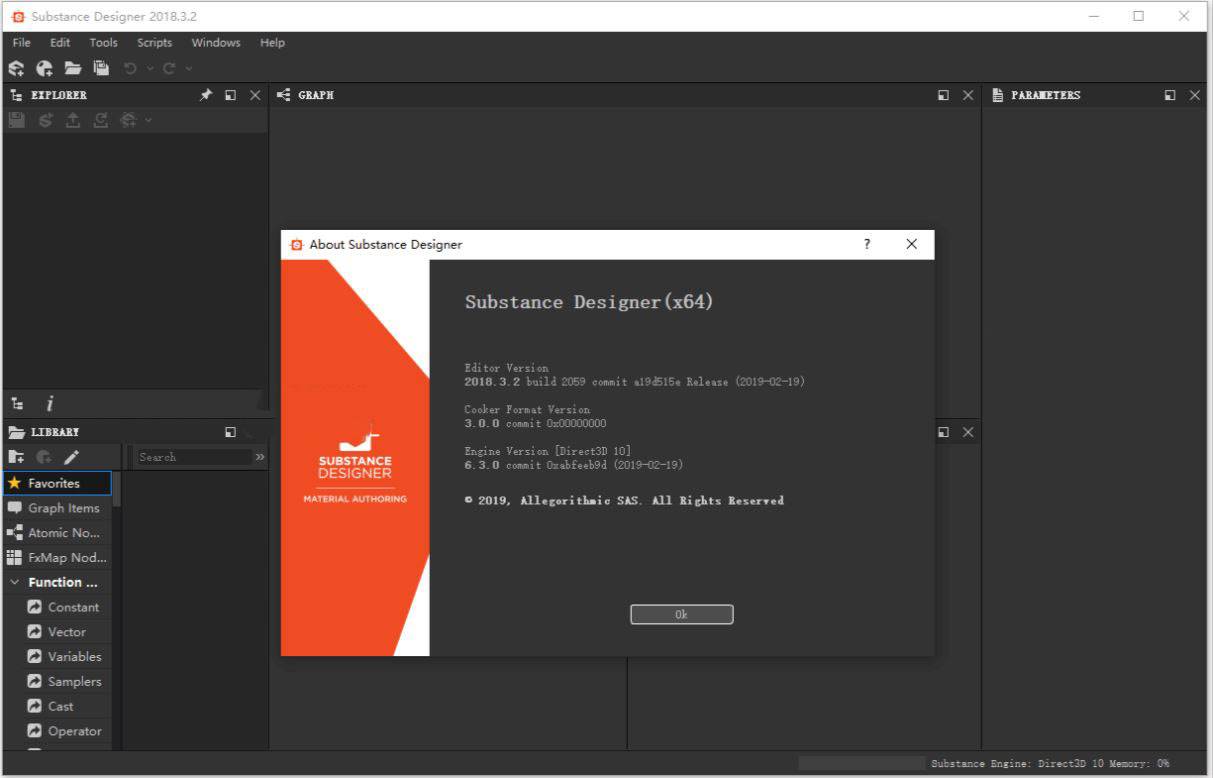Select the Samplers function category
This screenshot has height=778, width=1213.
pyautogui.click(x=63, y=682)
